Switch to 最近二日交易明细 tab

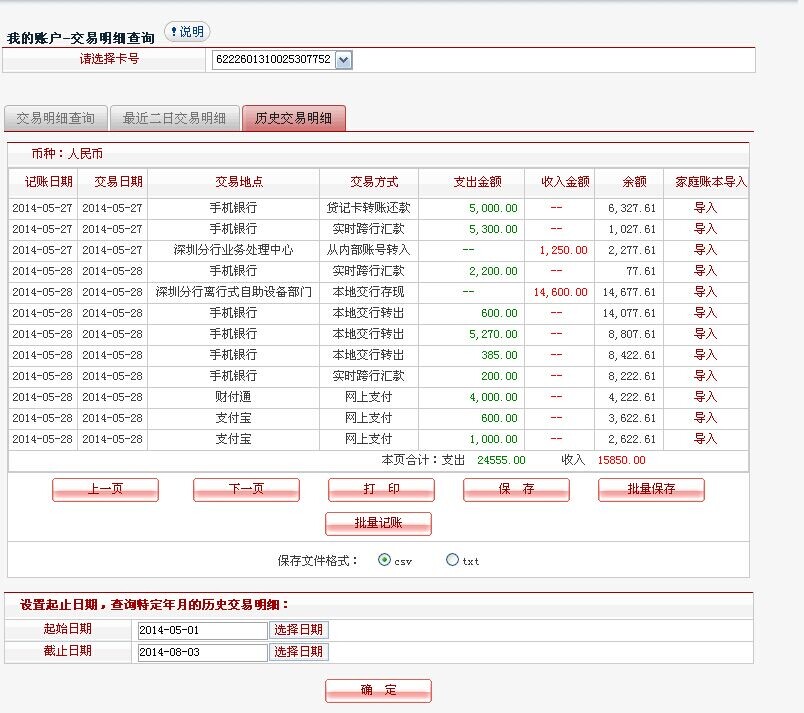(x=174, y=118)
